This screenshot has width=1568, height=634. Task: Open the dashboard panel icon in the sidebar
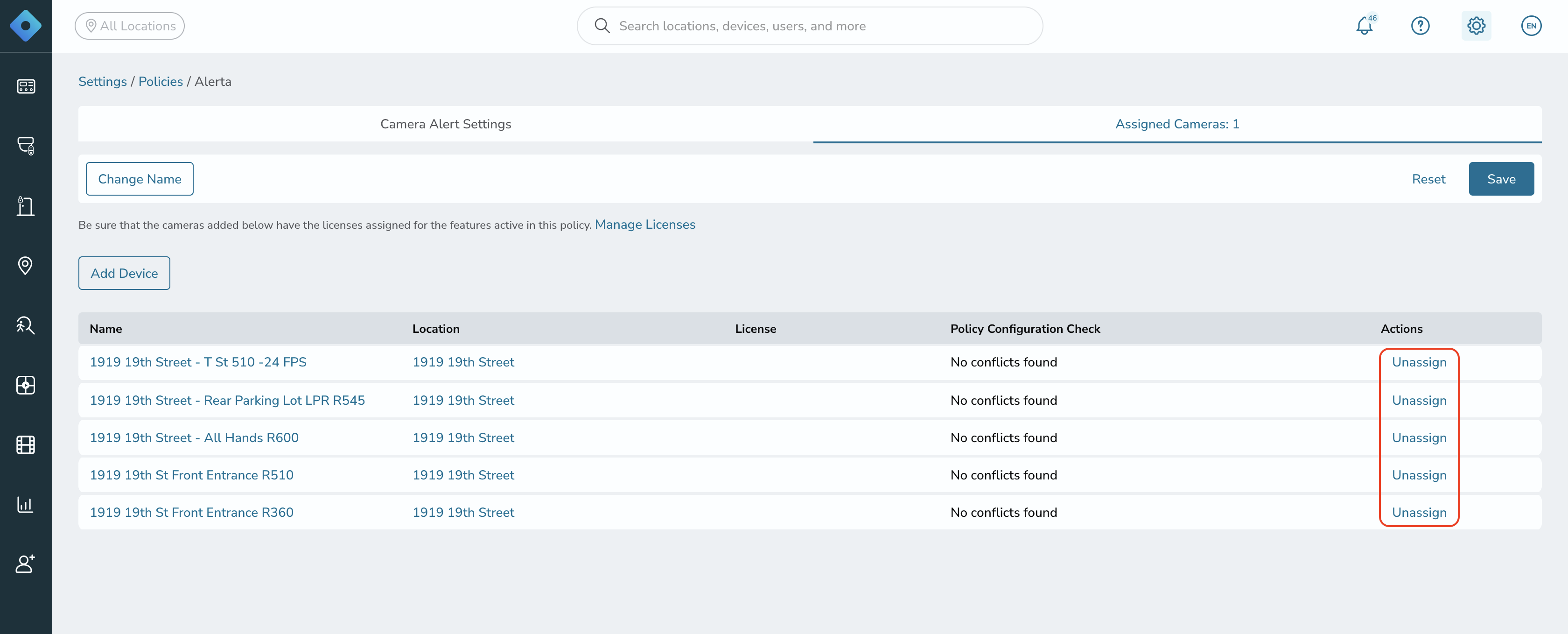[26, 86]
